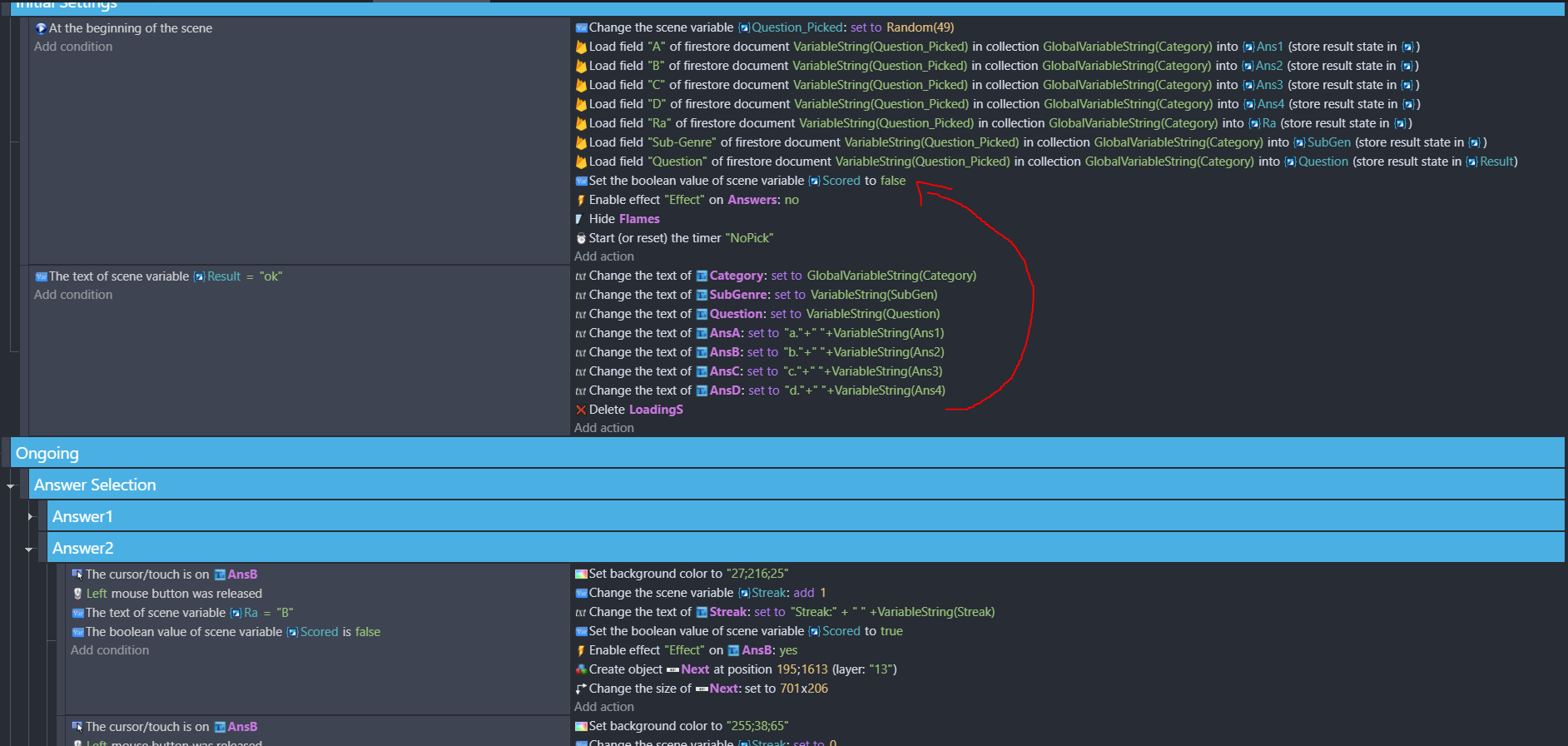Click the "NoPick" timer name parameter
The height and width of the screenshot is (746, 1568).
click(749, 239)
